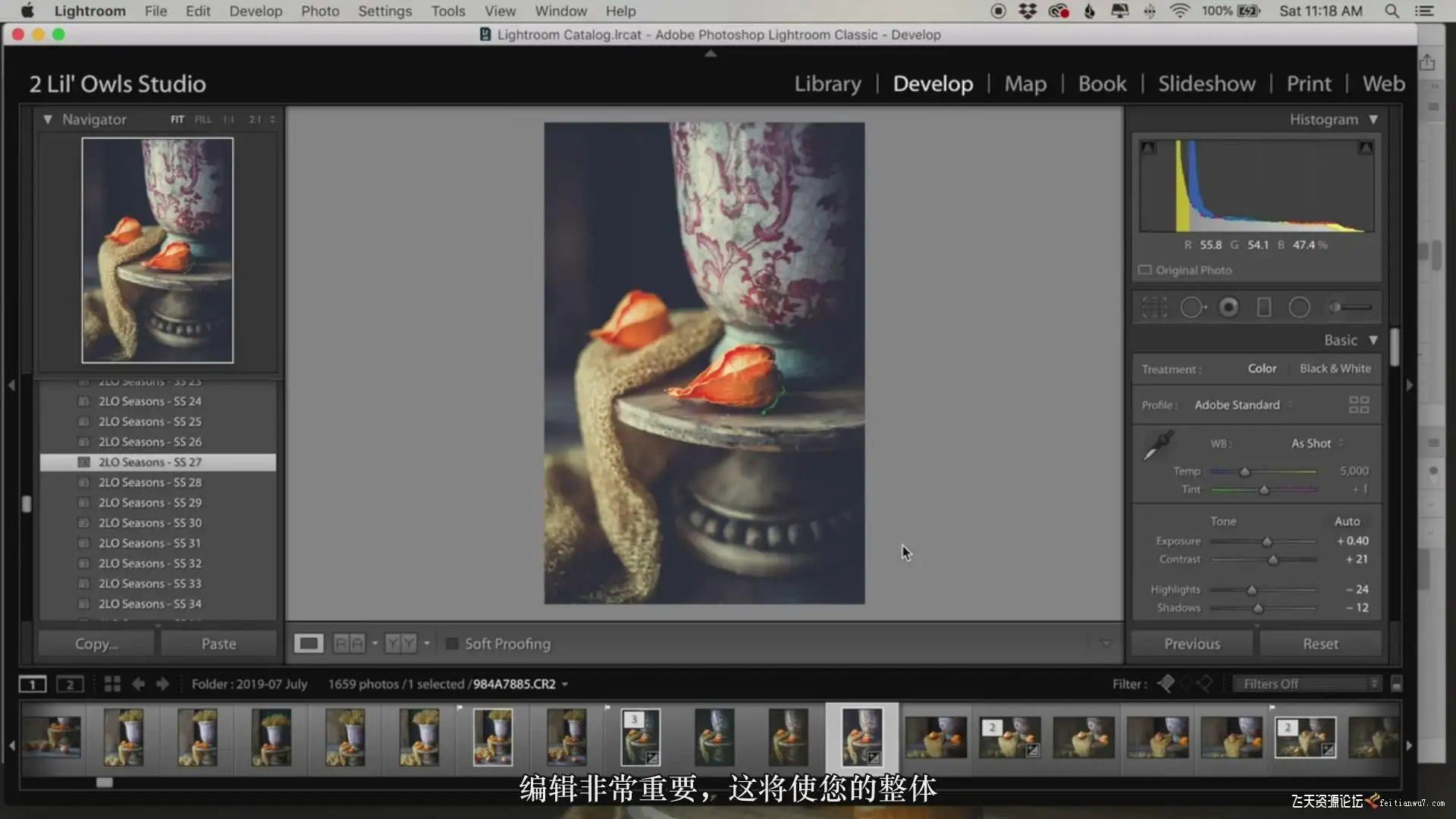Select the Graduated Filter tool
1456x819 pixels.
(x=1263, y=307)
